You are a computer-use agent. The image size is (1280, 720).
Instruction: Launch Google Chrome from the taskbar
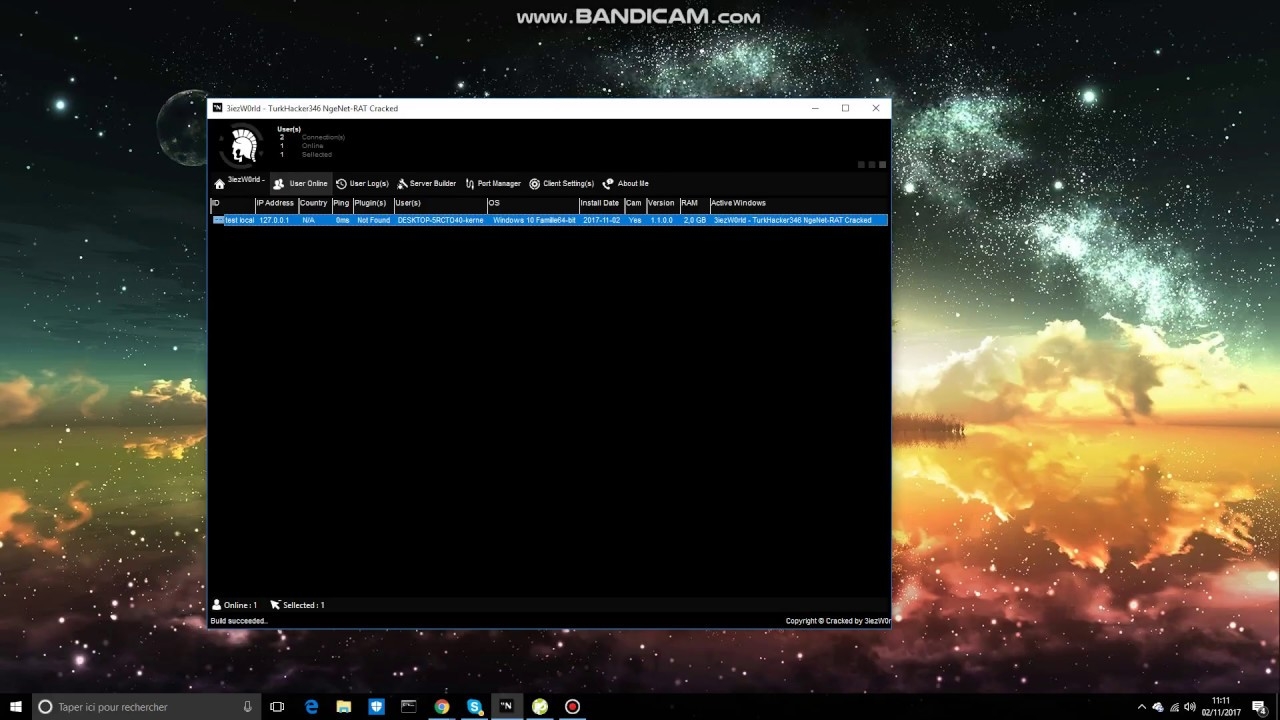point(441,707)
